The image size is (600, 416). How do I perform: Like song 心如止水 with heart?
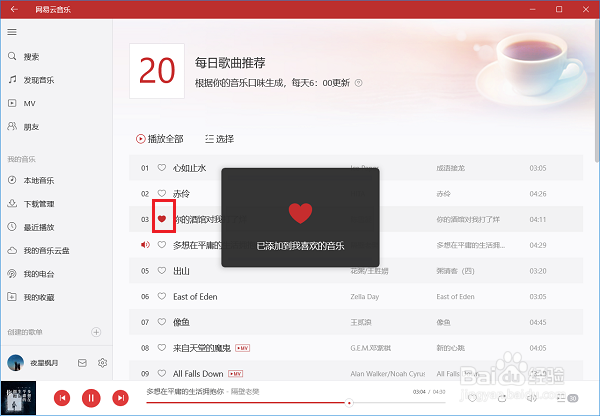162,168
